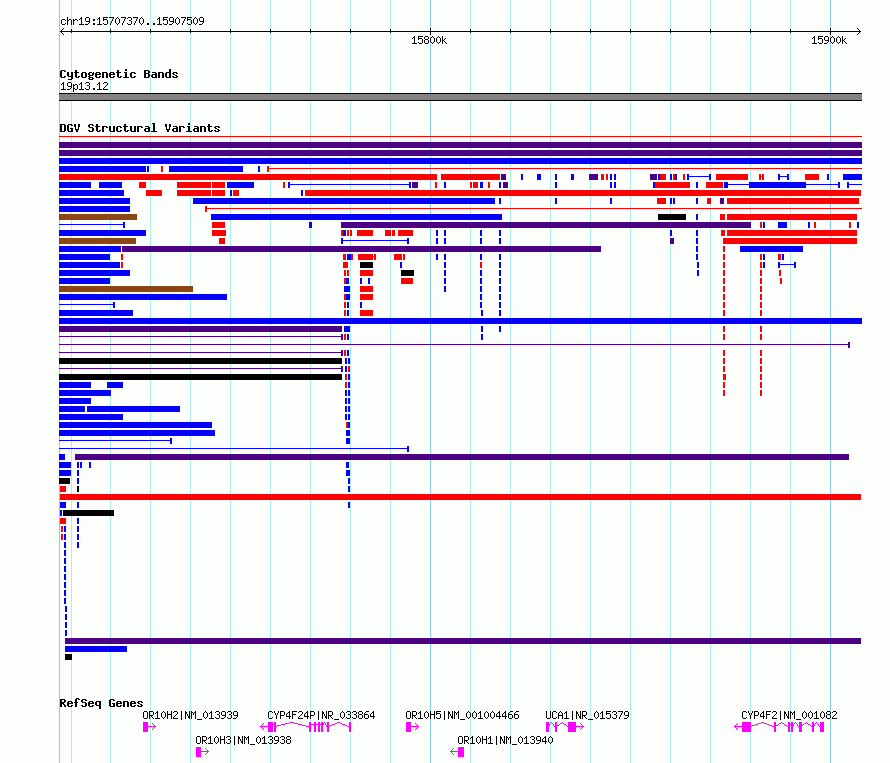This screenshot has width=890, height=763.
Task: Click the OR10H3 gene glyph
Action: [x=203, y=752]
